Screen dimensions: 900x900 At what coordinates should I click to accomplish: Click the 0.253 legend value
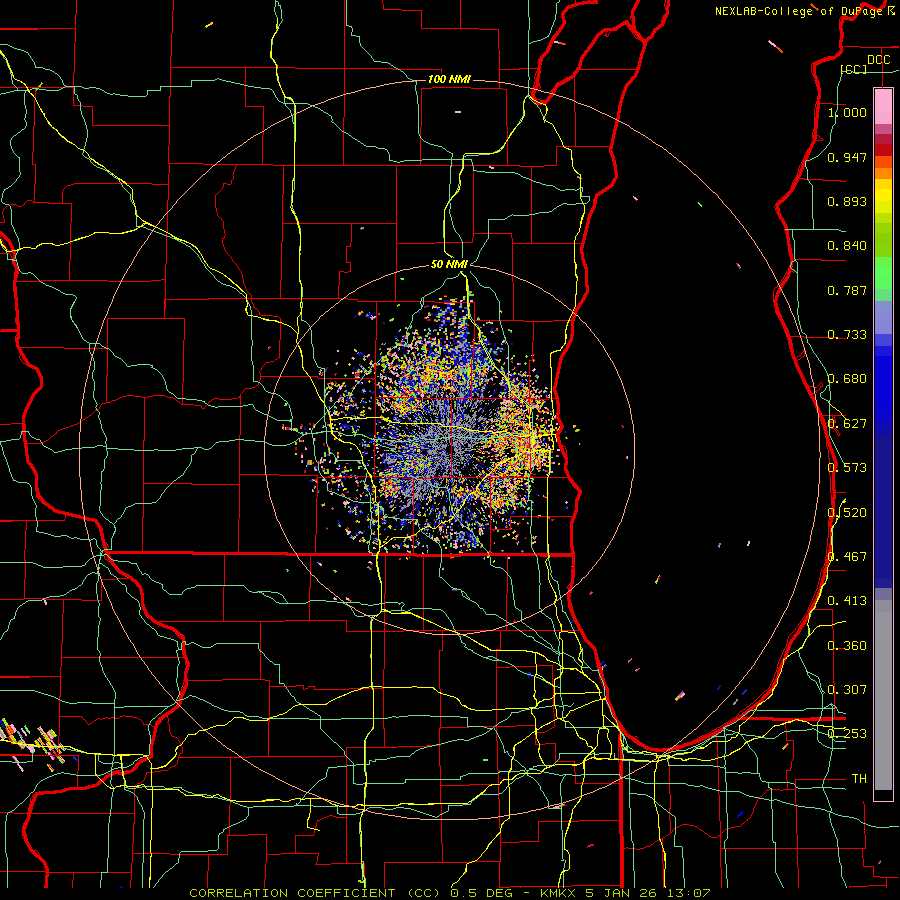click(847, 734)
